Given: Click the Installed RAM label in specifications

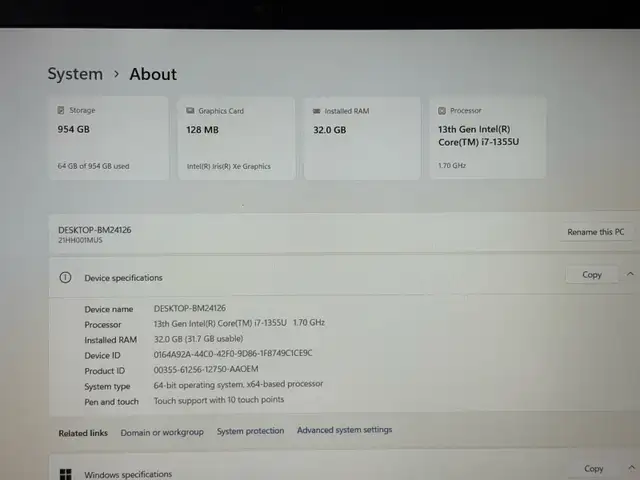Looking at the screenshot, I should (x=111, y=340).
